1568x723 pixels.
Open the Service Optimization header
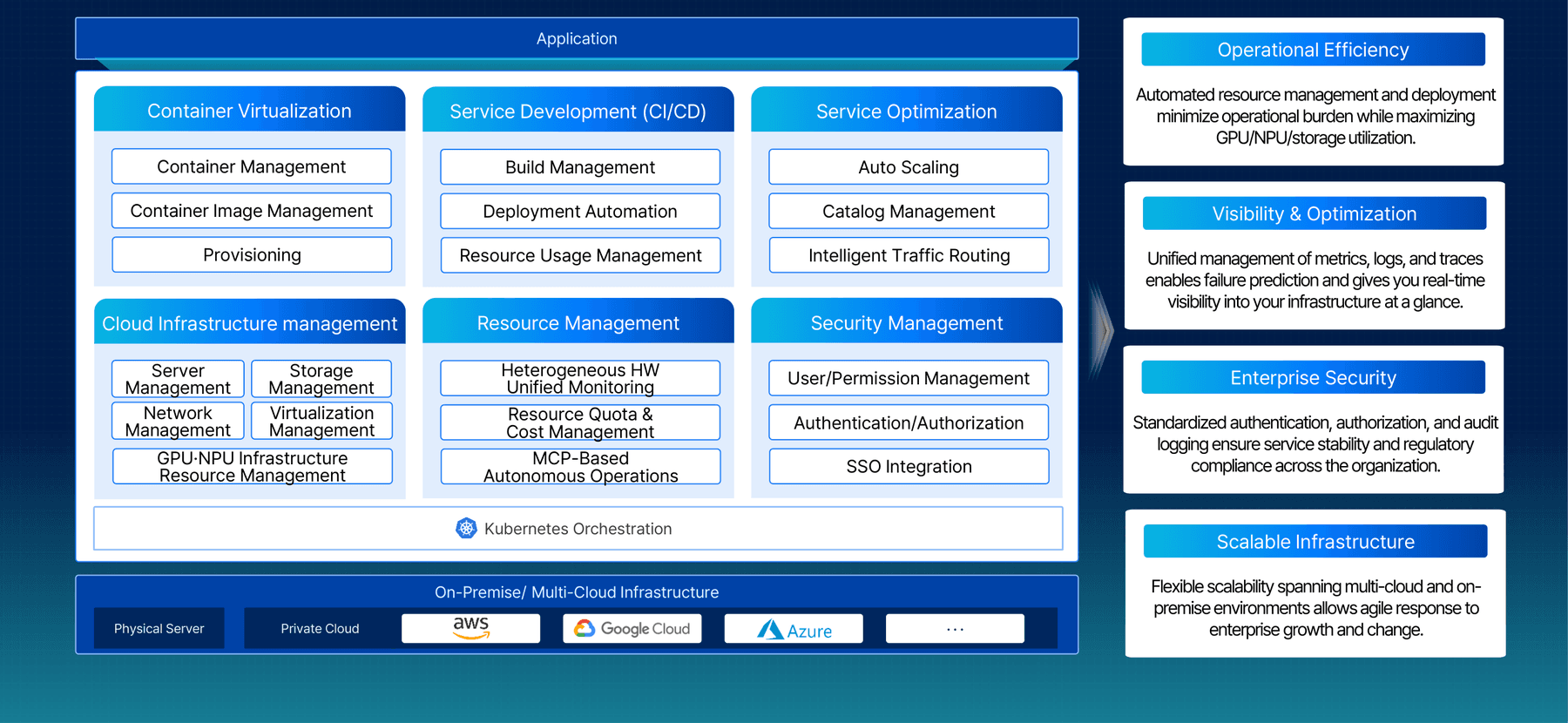pos(906,109)
